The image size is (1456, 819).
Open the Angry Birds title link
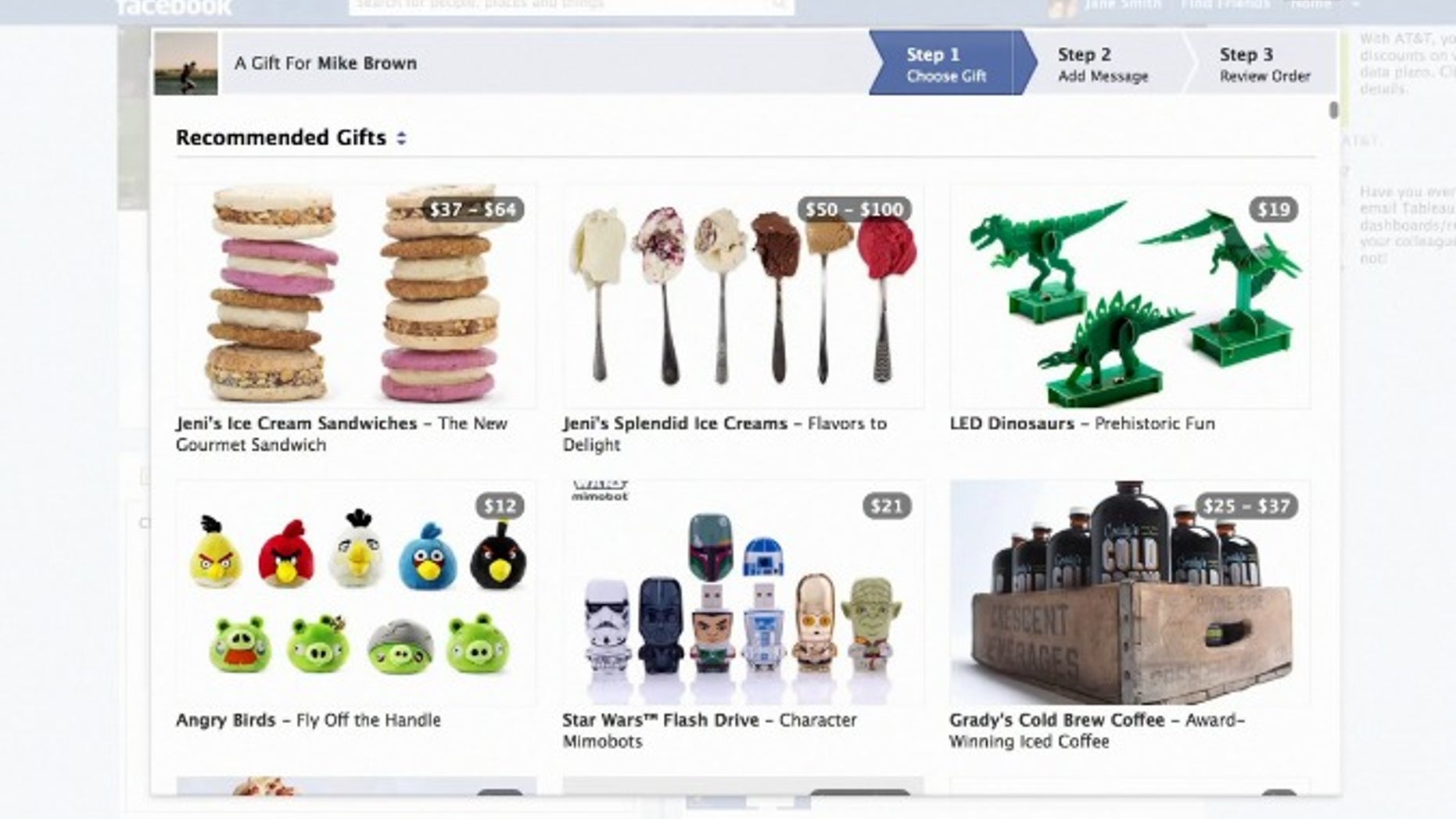[x=225, y=720]
